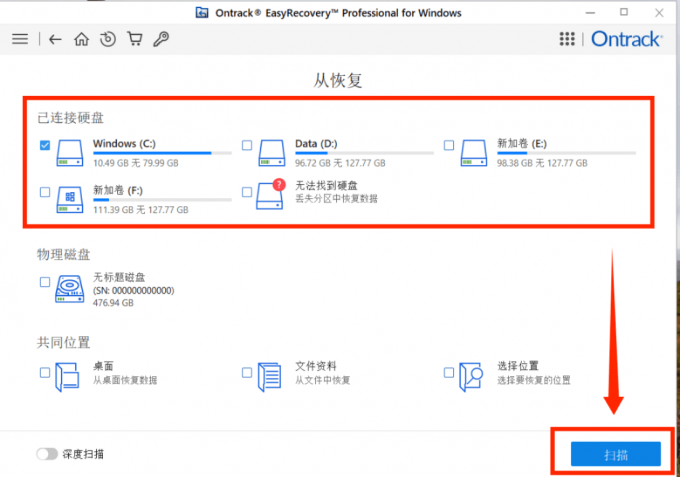Click the 新加卷 (F:) drive icon
680x477 pixels.
pos(70,199)
